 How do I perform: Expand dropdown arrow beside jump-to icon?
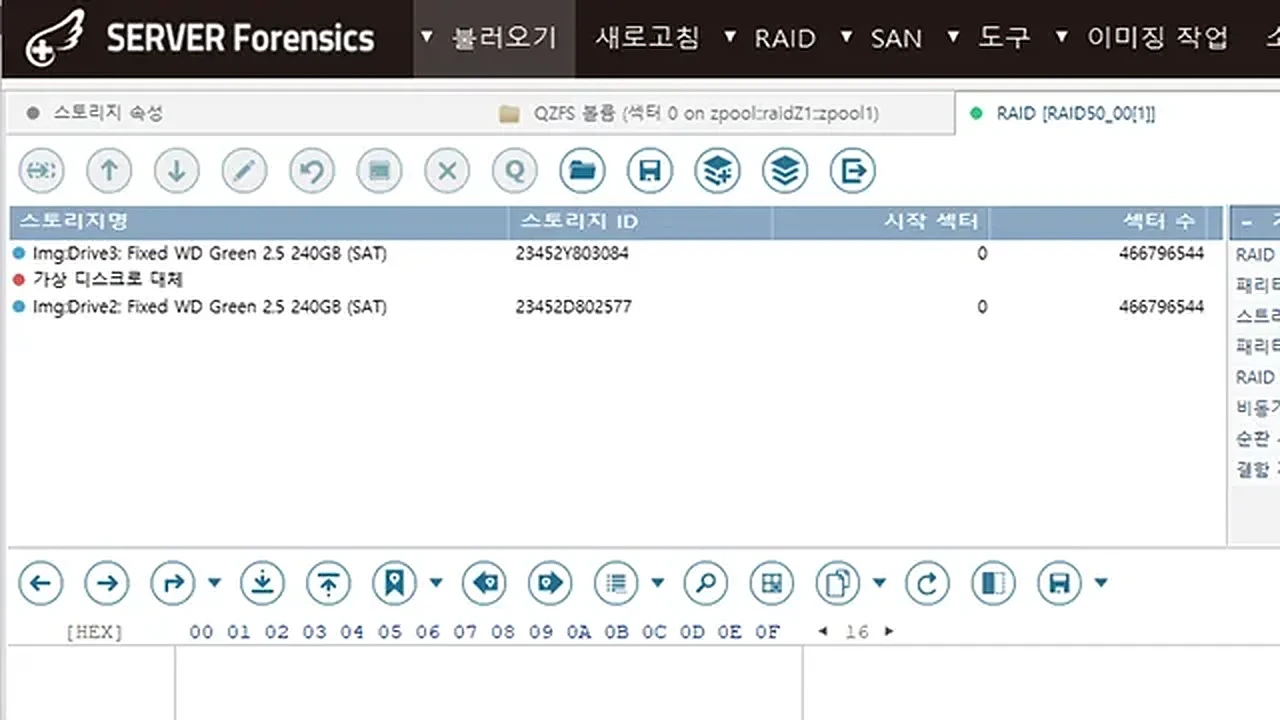214,583
